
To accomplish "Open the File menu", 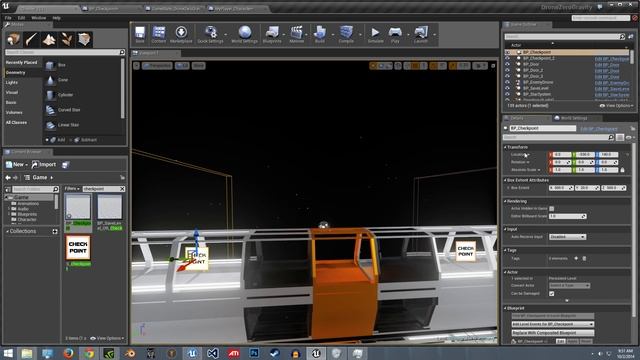I will [x=8, y=18].
